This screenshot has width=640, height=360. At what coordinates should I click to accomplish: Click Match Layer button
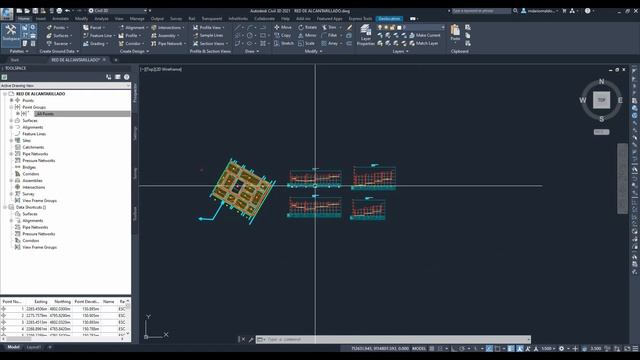423,43
